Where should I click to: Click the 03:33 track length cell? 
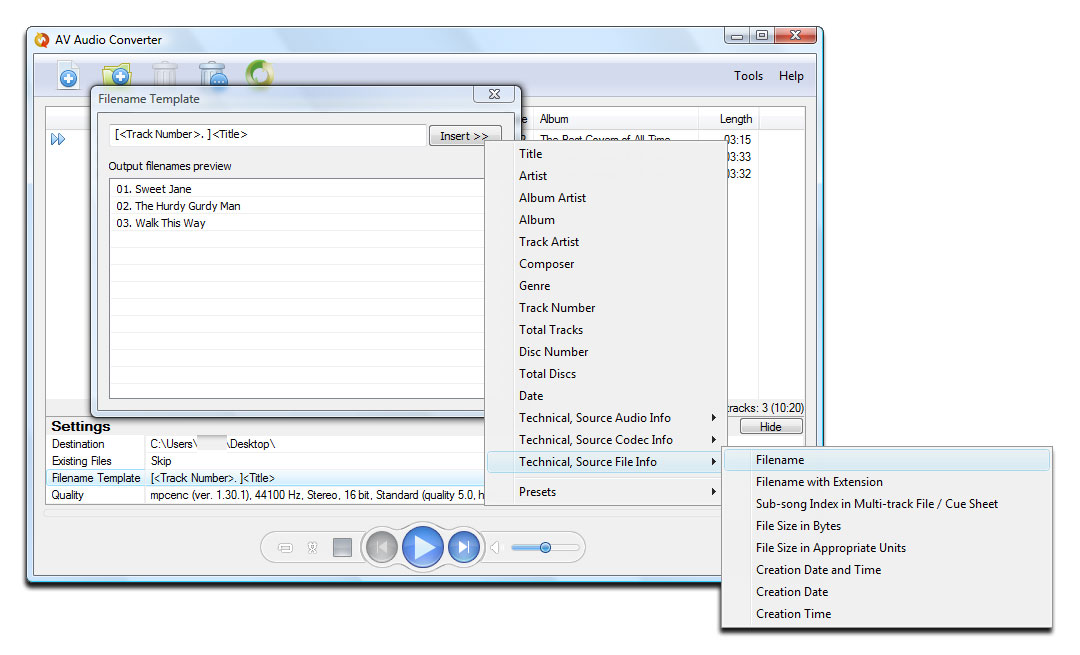pos(739,157)
